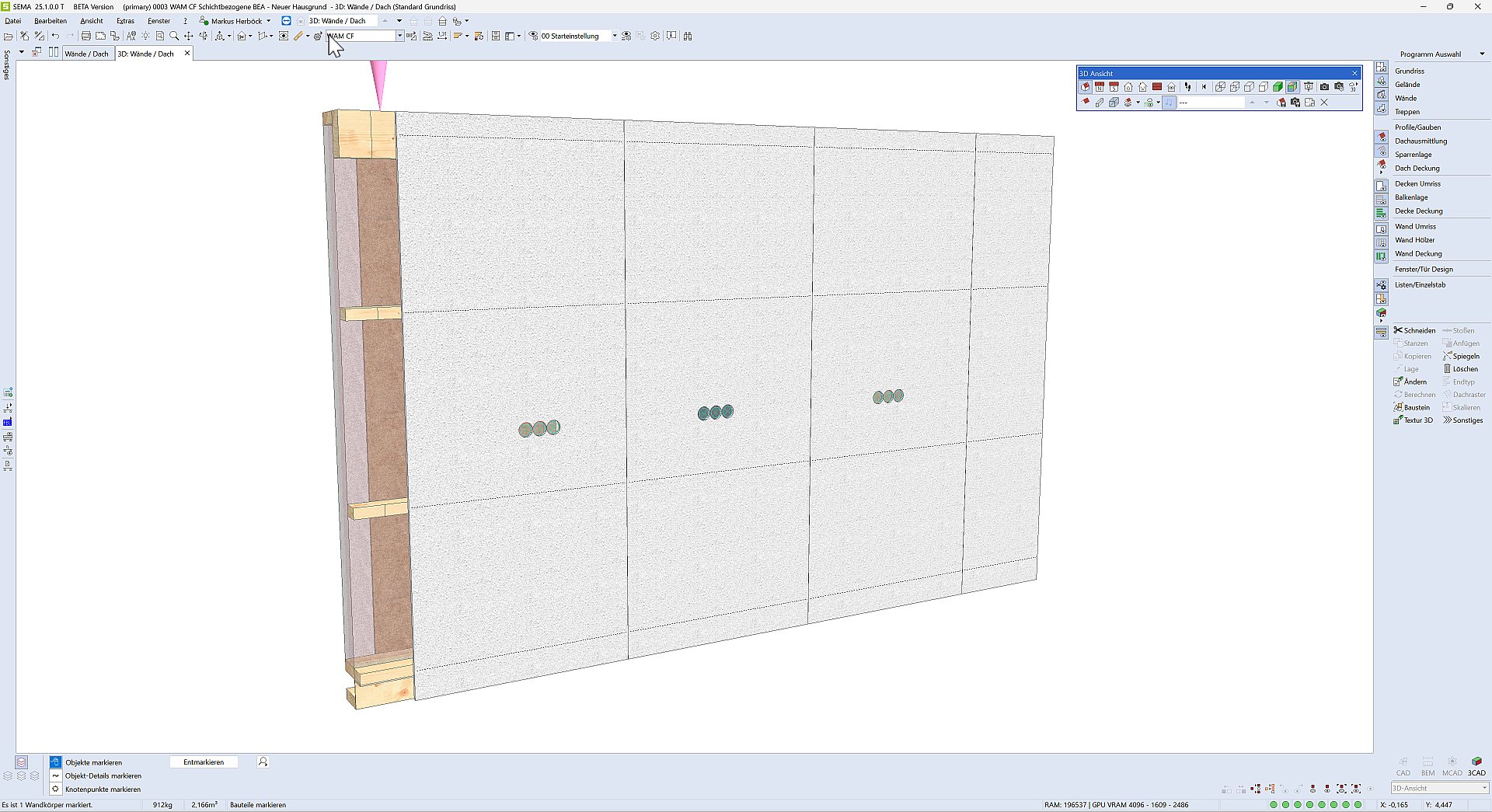
Task: Click the undo arrow in the toolbar
Action: pos(55,36)
